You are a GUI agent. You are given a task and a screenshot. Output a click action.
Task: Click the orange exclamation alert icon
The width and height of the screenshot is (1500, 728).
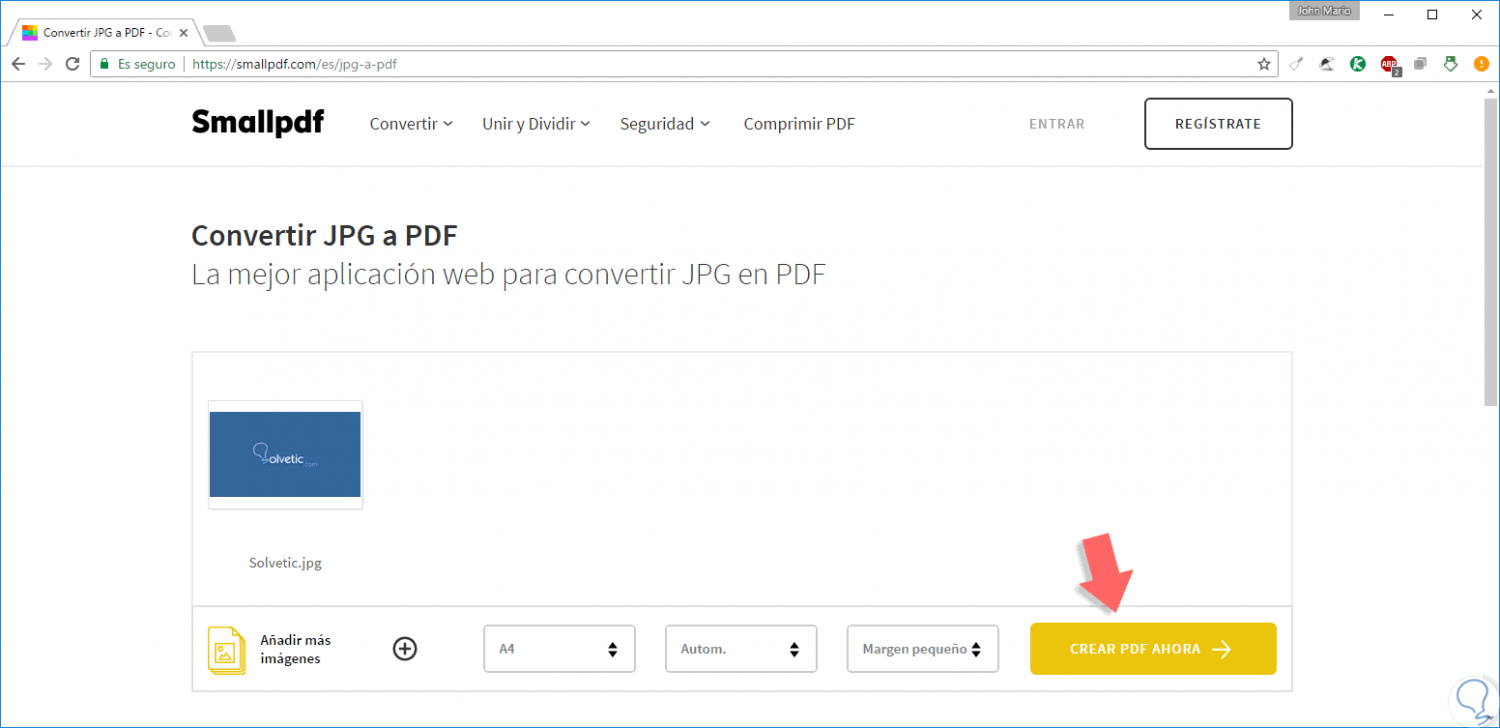tap(1481, 64)
